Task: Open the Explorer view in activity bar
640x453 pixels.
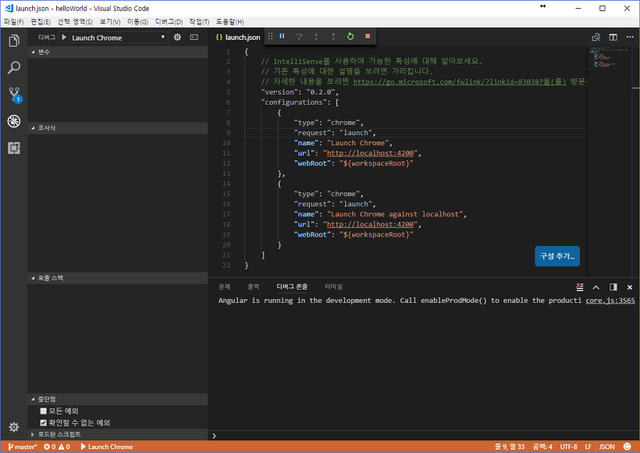Action: click(x=14, y=41)
